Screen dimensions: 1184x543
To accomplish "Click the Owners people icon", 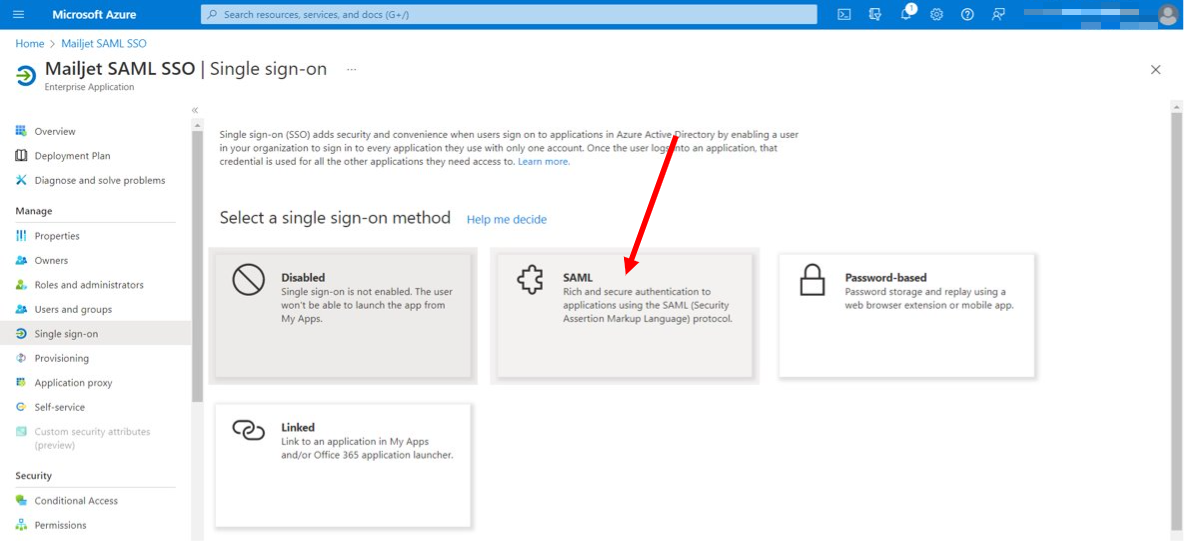I will click(x=21, y=261).
